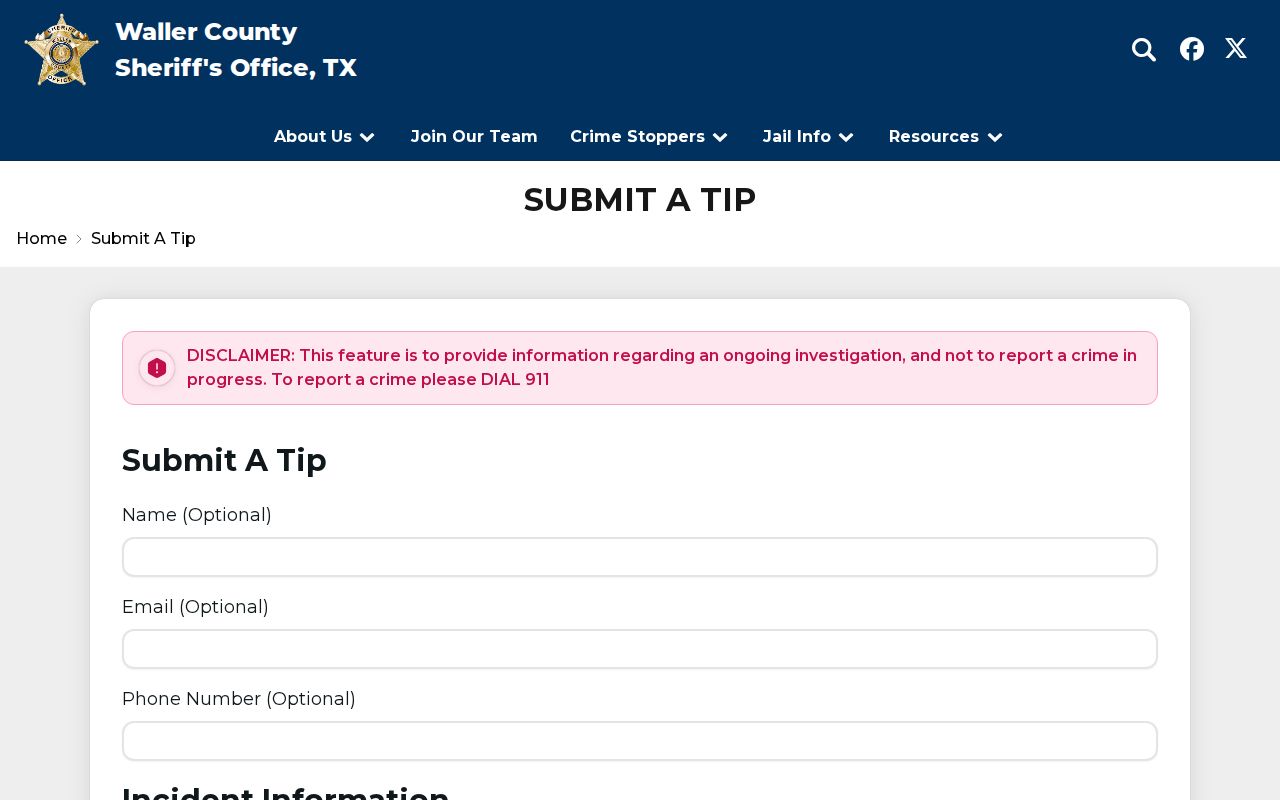This screenshot has width=1280, height=800.
Task: Open the site search magnifier icon
Action: 1144,49
